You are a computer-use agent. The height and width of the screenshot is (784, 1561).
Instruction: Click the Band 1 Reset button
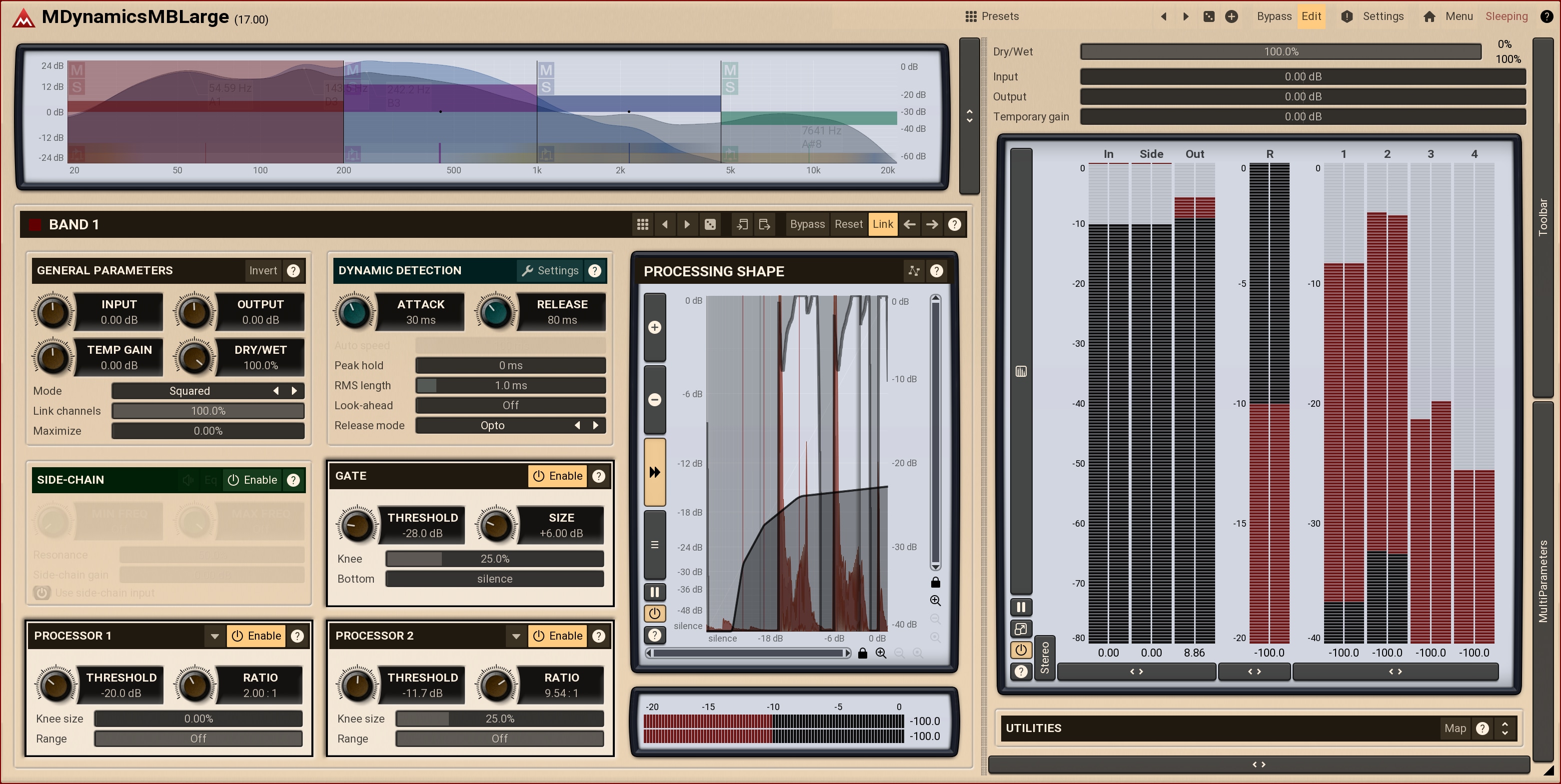(x=848, y=224)
